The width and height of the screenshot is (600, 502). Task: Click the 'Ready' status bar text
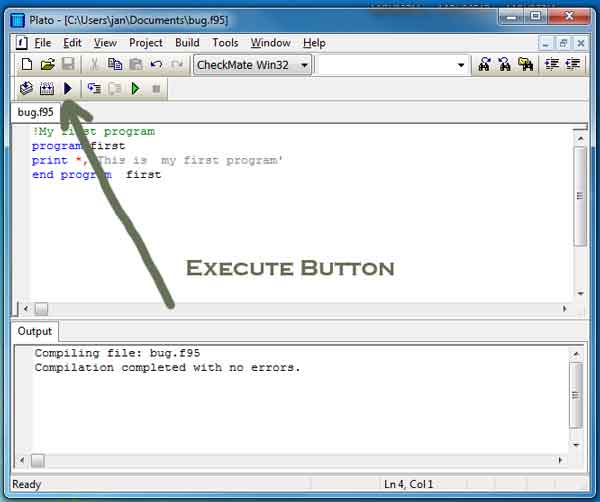[26, 484]
